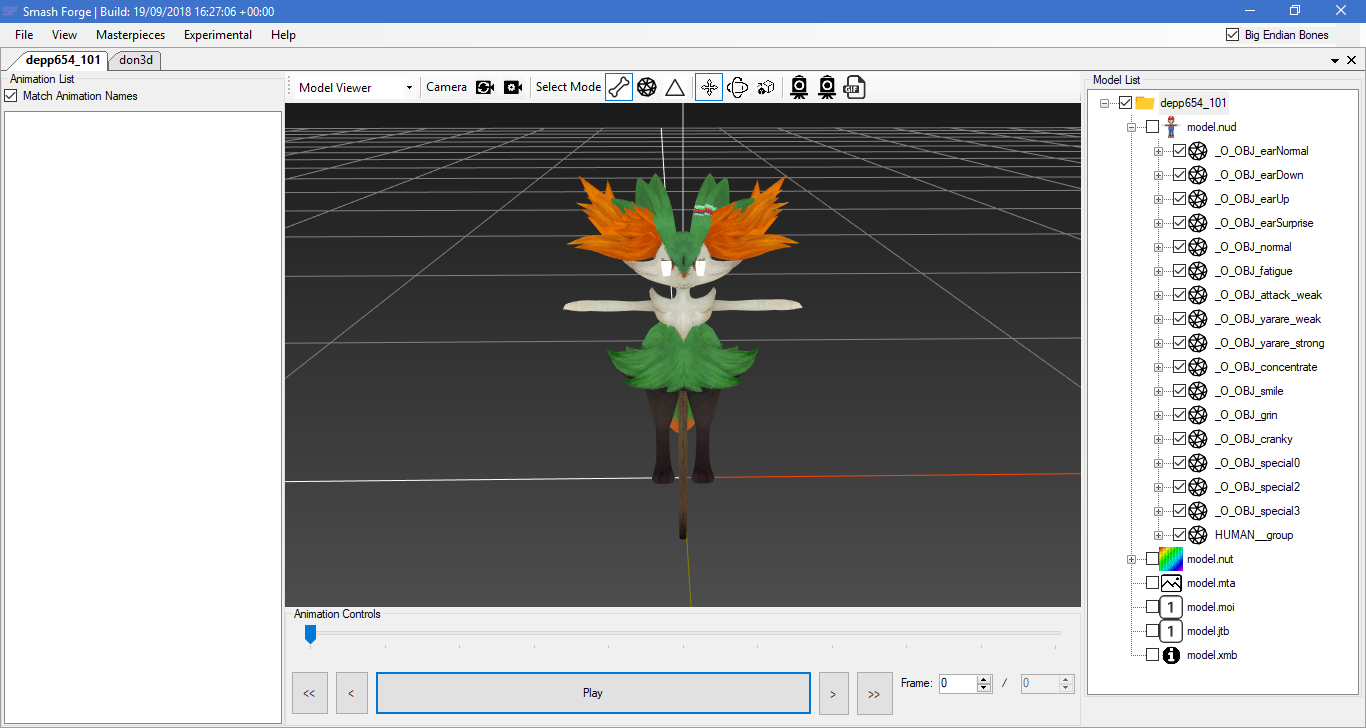Image resolution: width=1366 pixels, height=728 pixels.
Task: Click the fast-forward animation button
Action: click(x=874, y=692)
